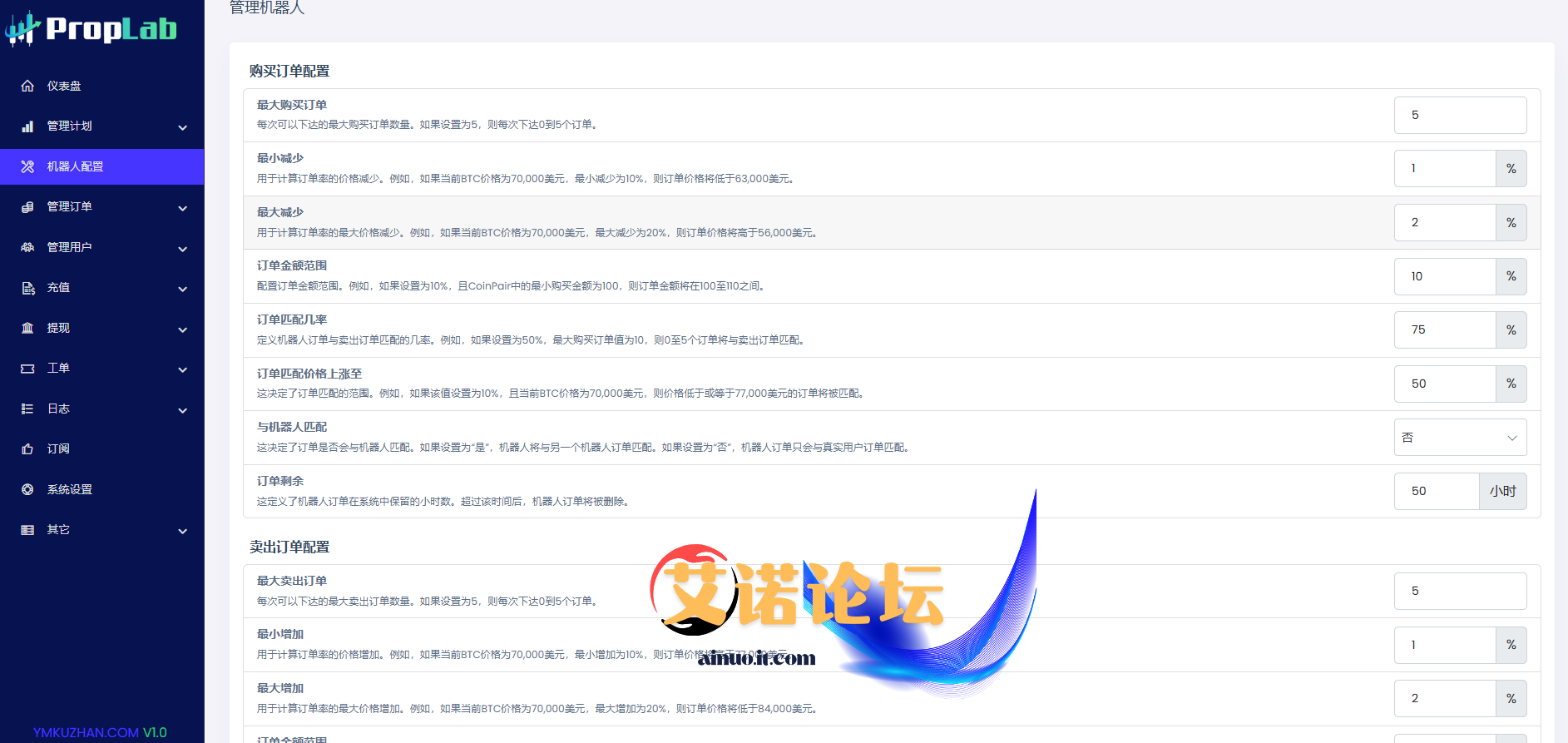
Task: Click the 管理机器人 page title
Action: 267,7
